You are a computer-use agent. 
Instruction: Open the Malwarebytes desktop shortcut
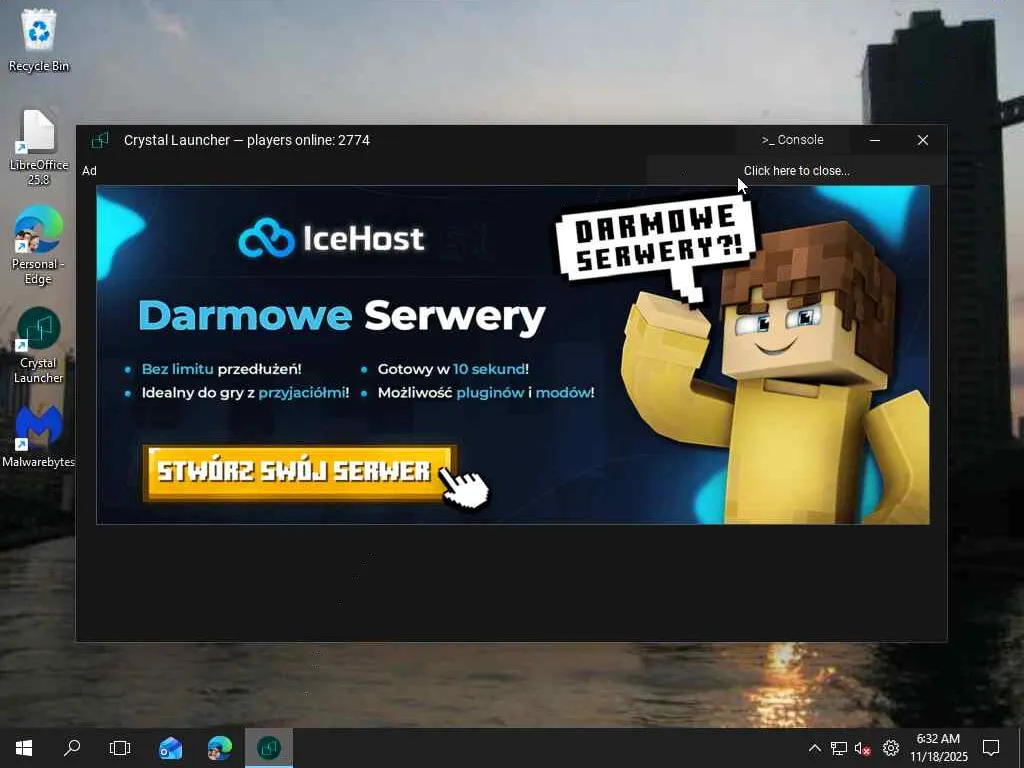[39, 436]
